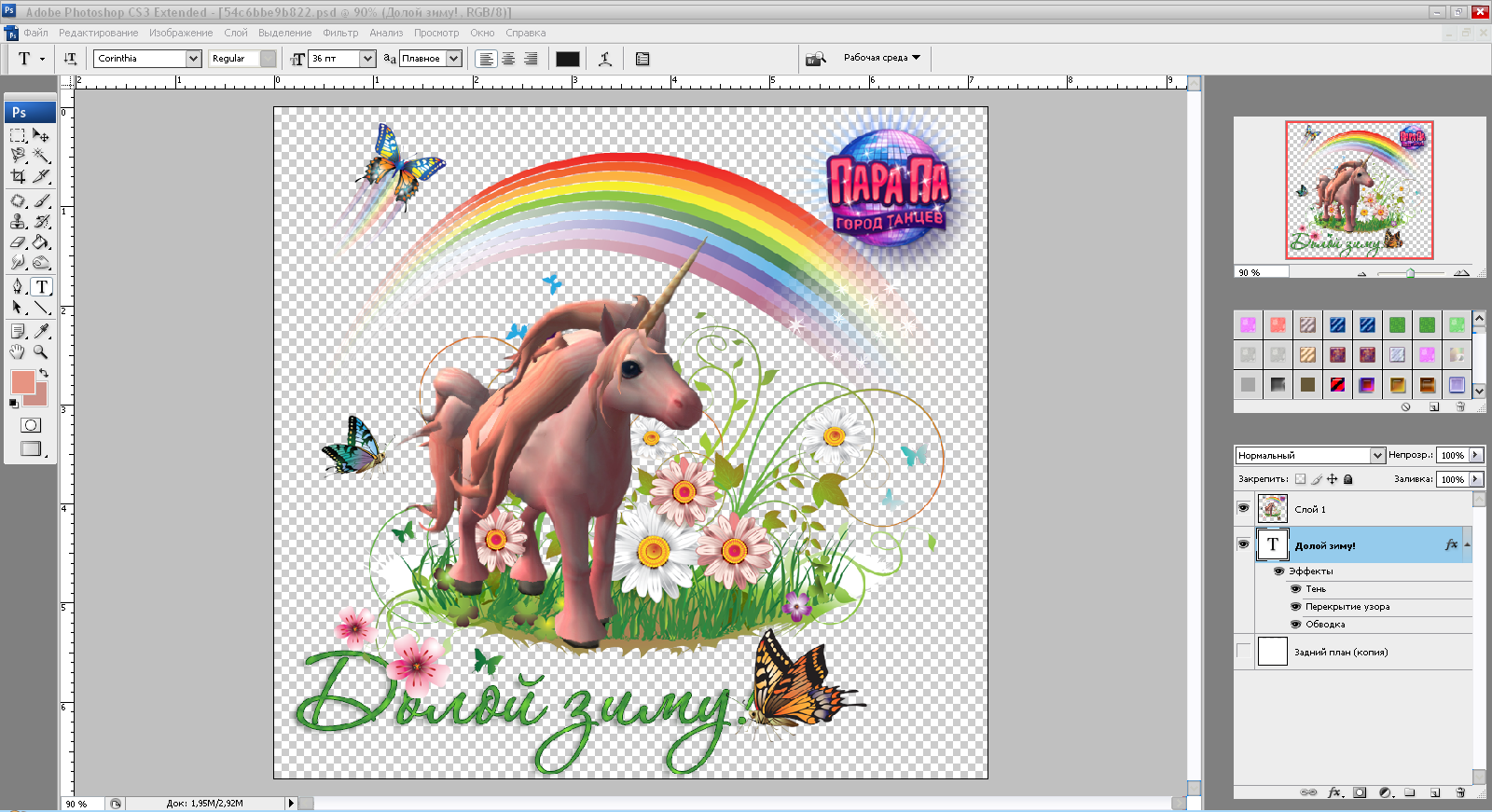
Task: Open the Слой menu
Action: click(x=236, y=33)
